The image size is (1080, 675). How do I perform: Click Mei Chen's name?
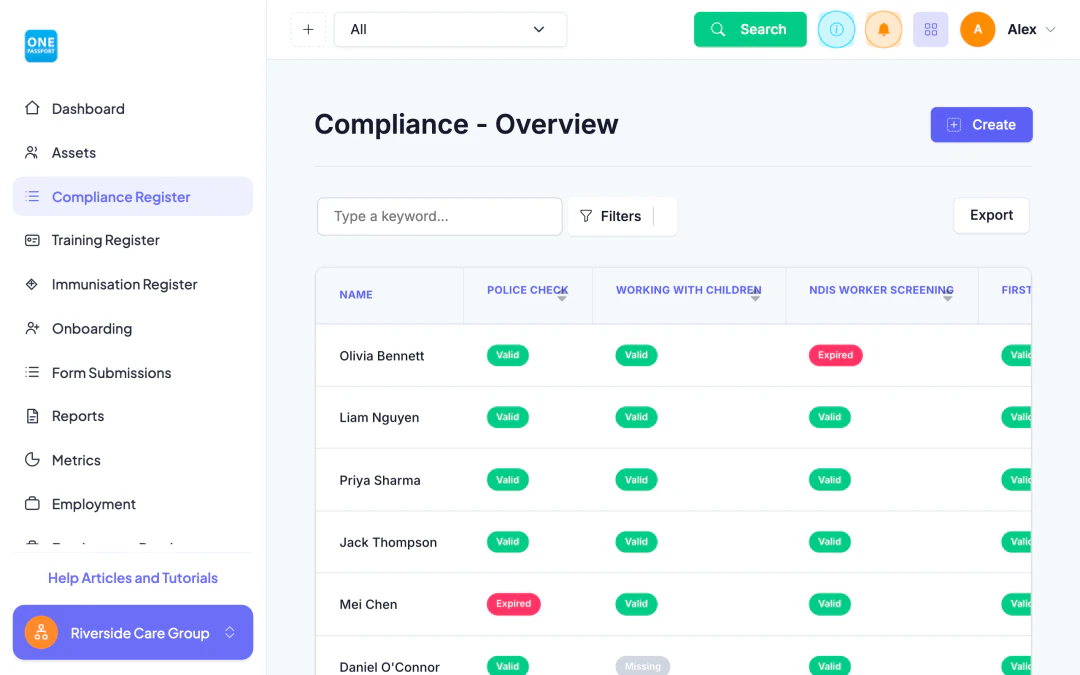(368, 604)
